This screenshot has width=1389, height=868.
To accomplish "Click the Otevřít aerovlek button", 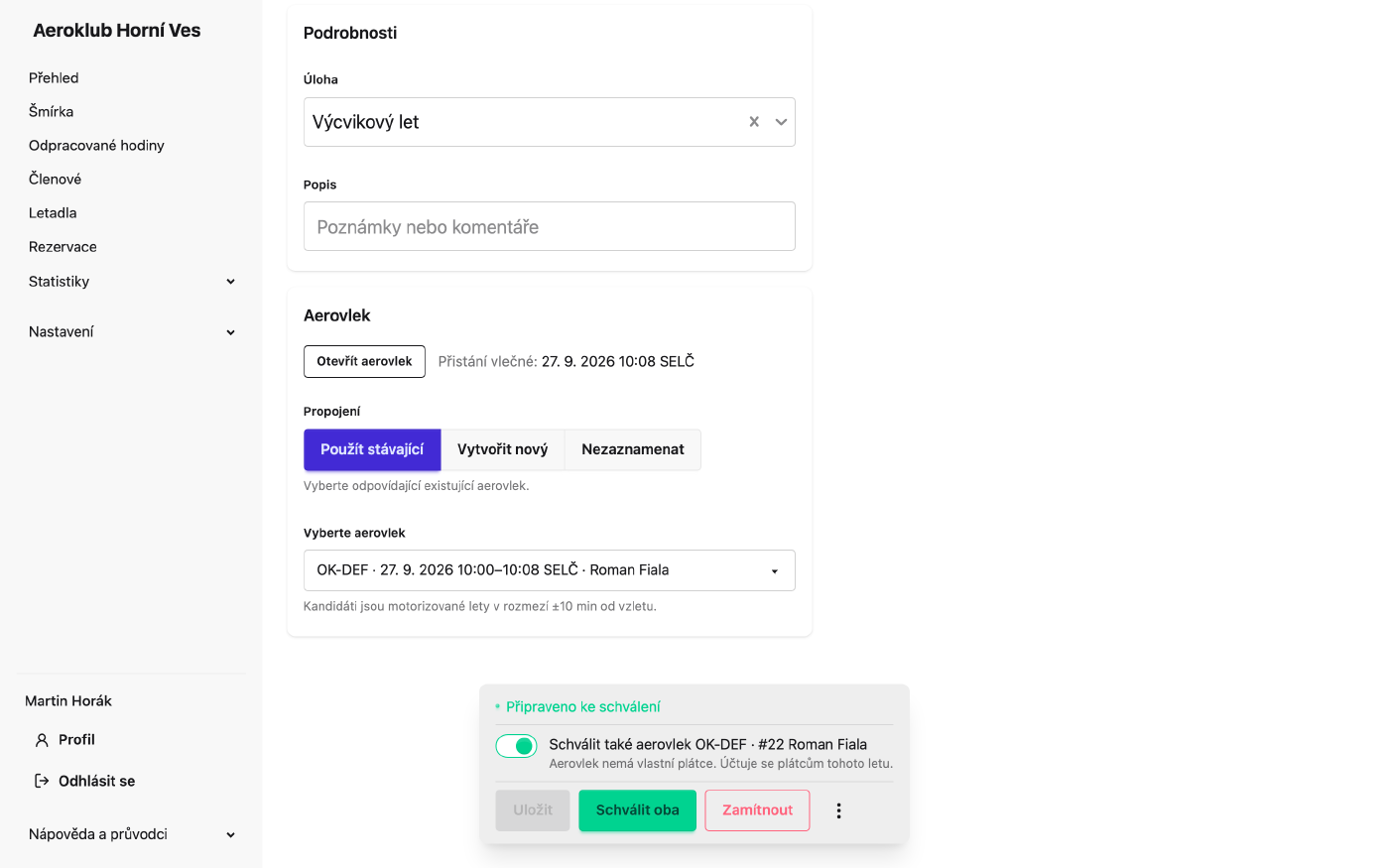I will pyautogui.click(x=364, y=361).
